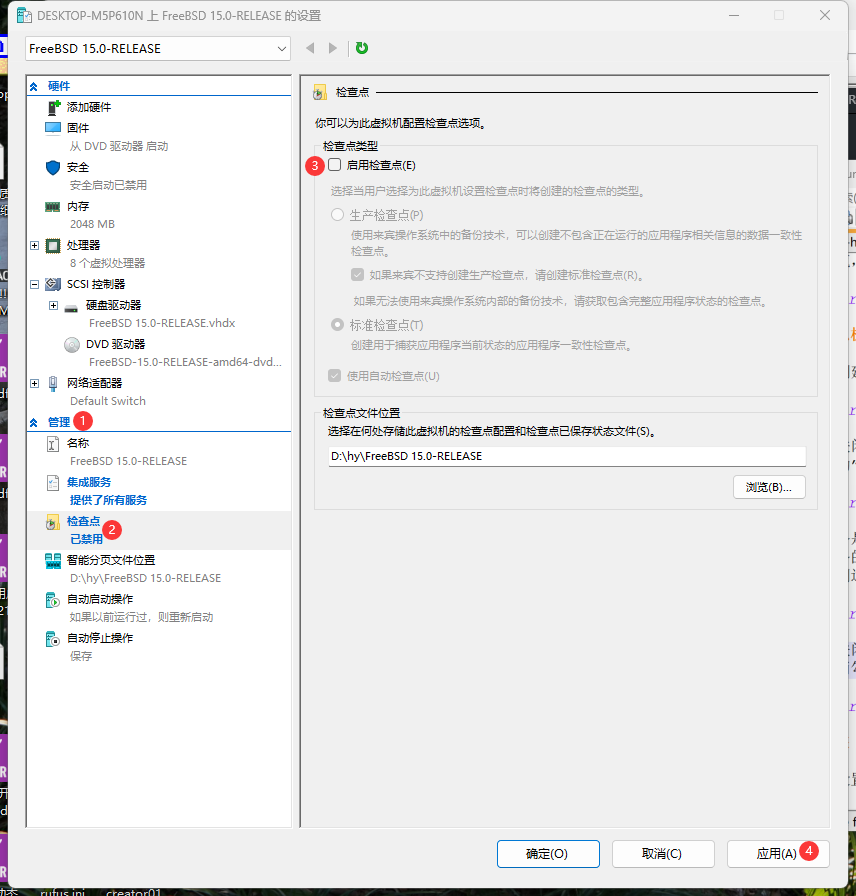Click '8 个虚拟处理器' text

tap(107, 263)
